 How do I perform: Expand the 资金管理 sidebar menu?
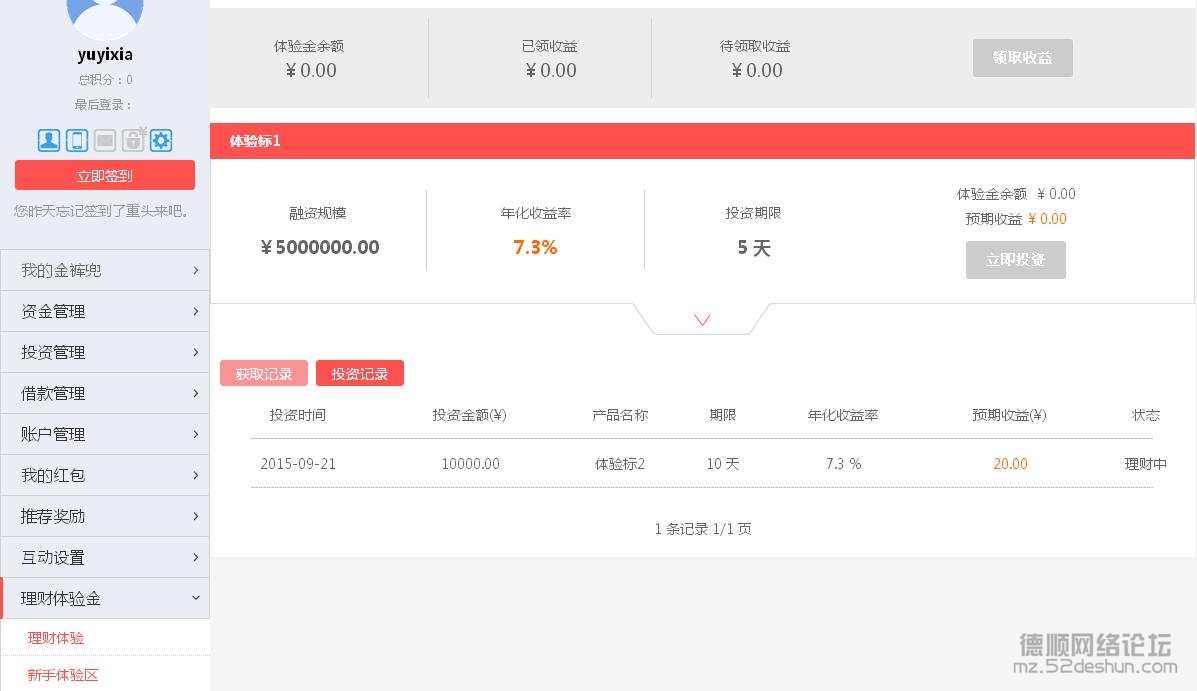(x=105, y=311)
